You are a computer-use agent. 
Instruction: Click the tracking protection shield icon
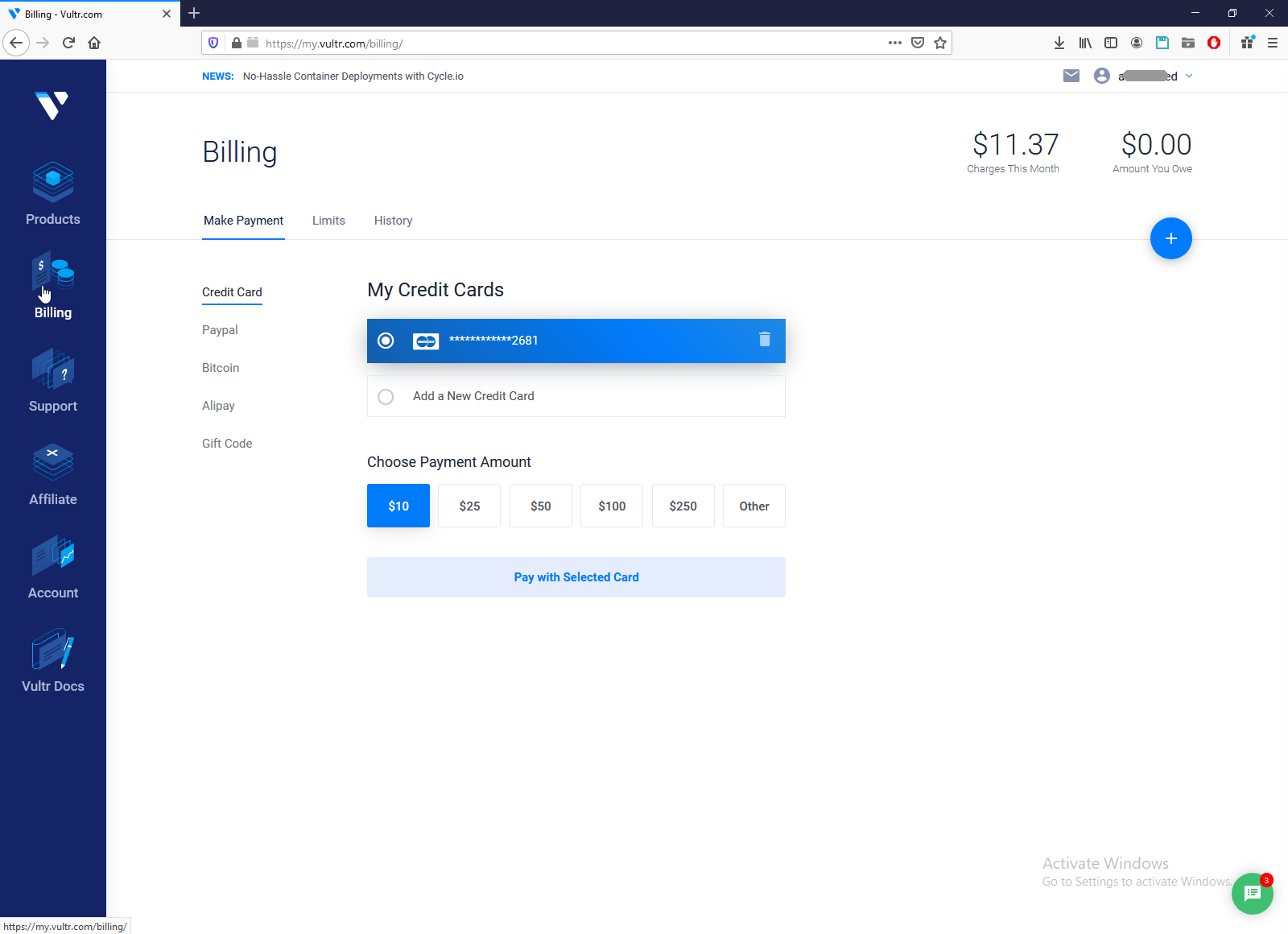[x=213, y=43]
